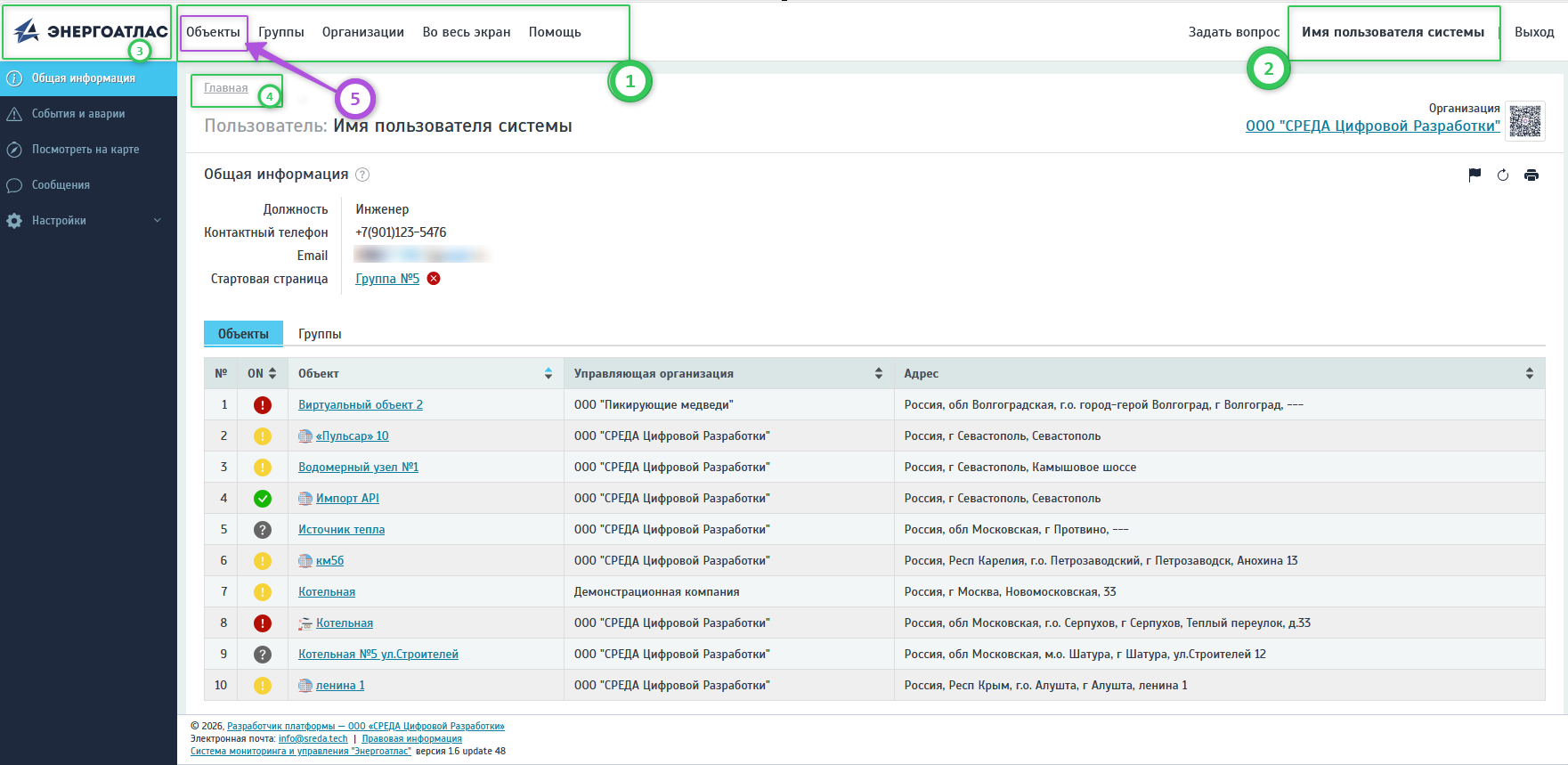Click yellow status icon of ленина 1
The width and height of the screenshot is (1568, 765).
[263, 686]
